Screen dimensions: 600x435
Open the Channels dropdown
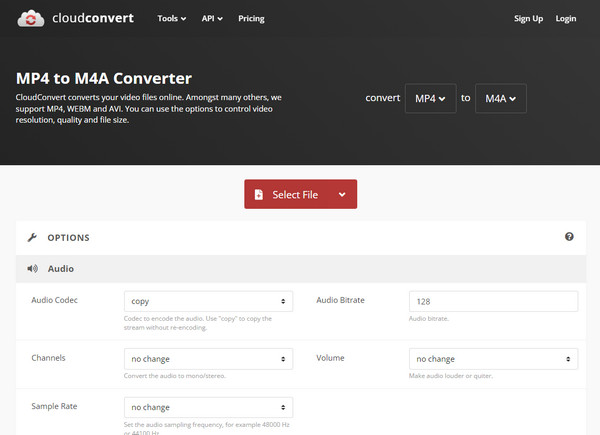pyautogui.click(x=208, y=359)
